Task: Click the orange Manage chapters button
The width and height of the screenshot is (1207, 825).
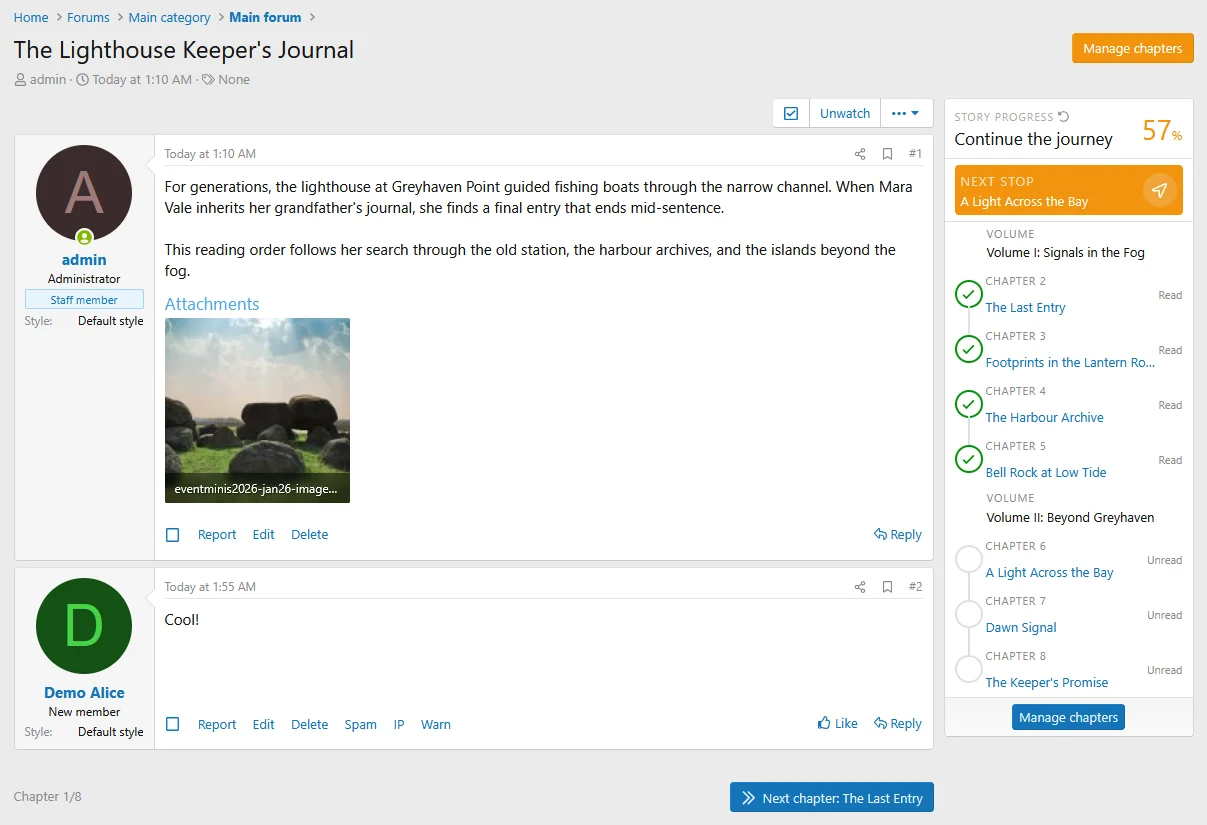Action: 1132,48
